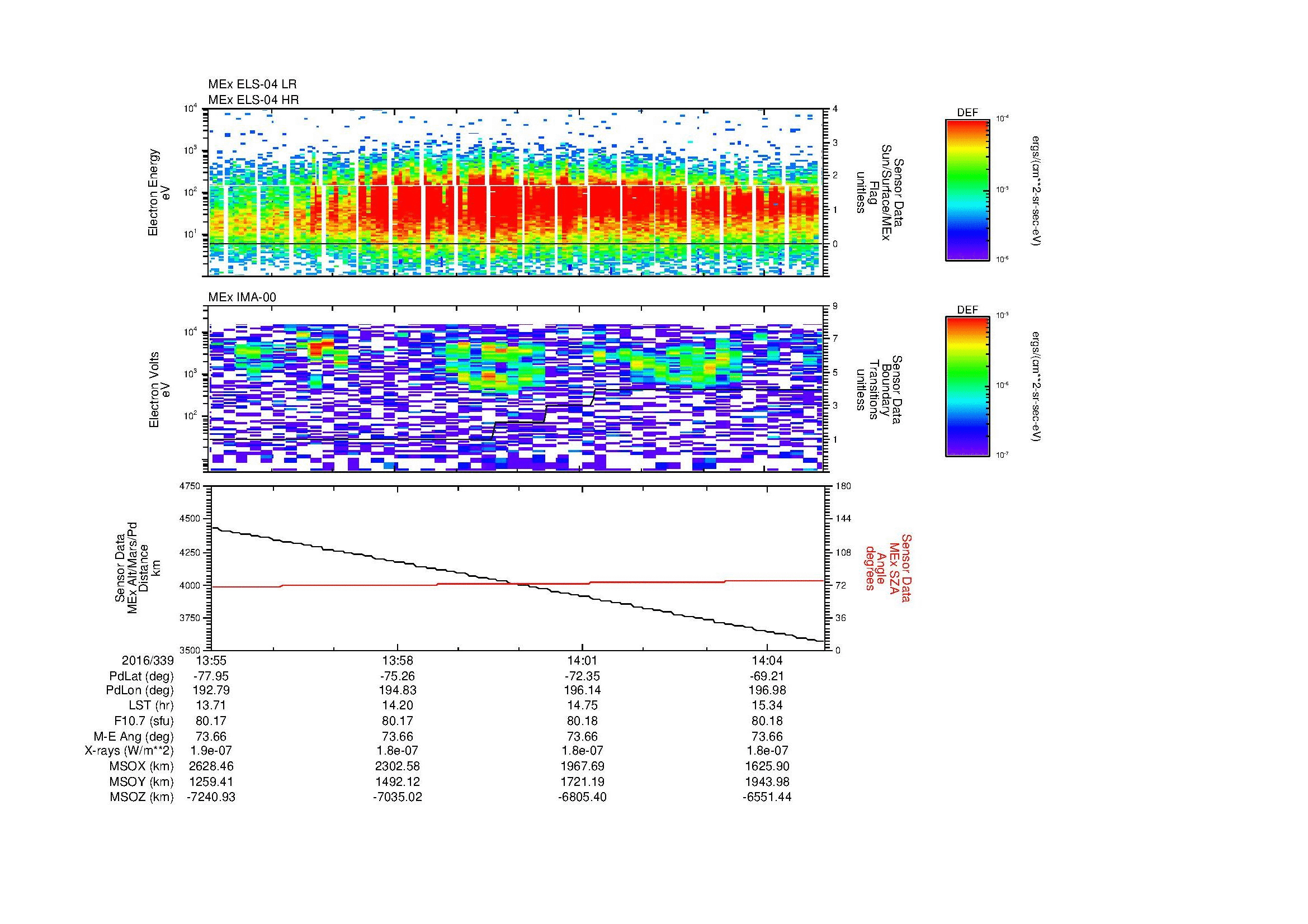Select the "Sun/Surface/MEx Flag" right axis label
This screenshot has height=924, width=1308.
[879, 192]
